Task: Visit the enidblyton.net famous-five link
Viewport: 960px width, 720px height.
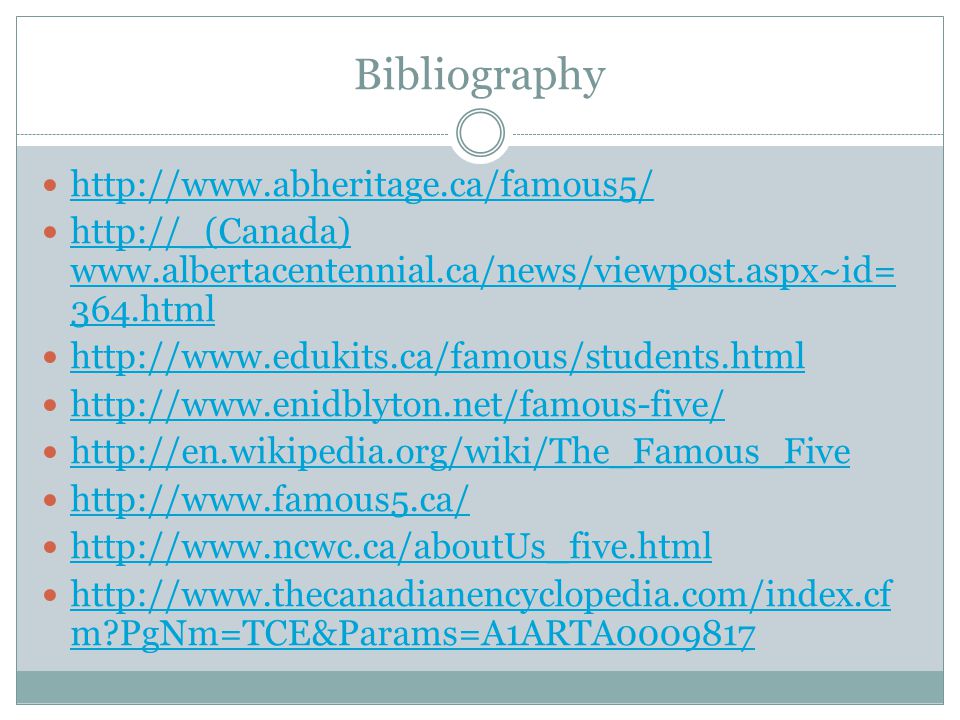Action: 397,405
